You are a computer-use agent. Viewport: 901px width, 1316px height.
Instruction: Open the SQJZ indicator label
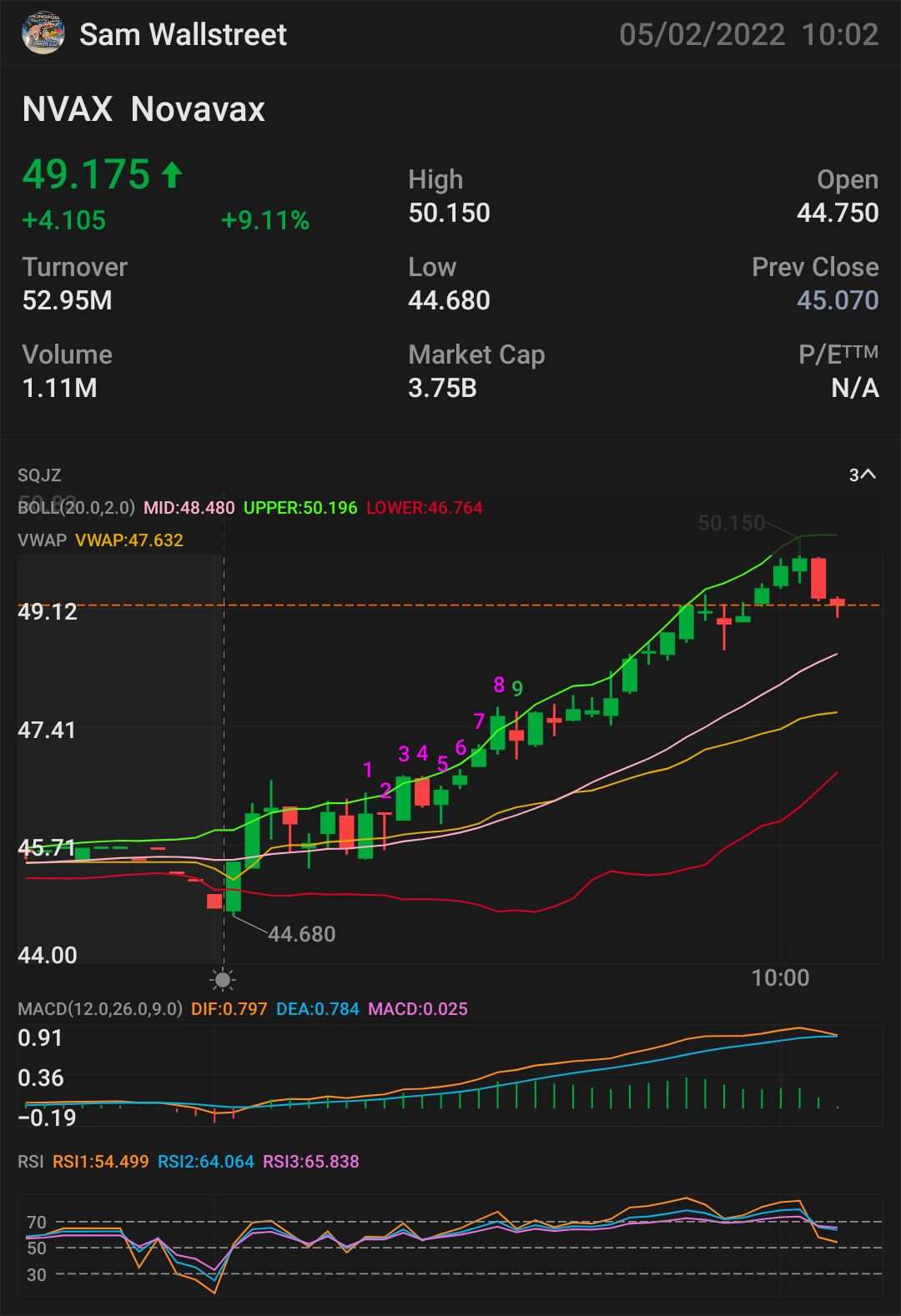point(39,475)
